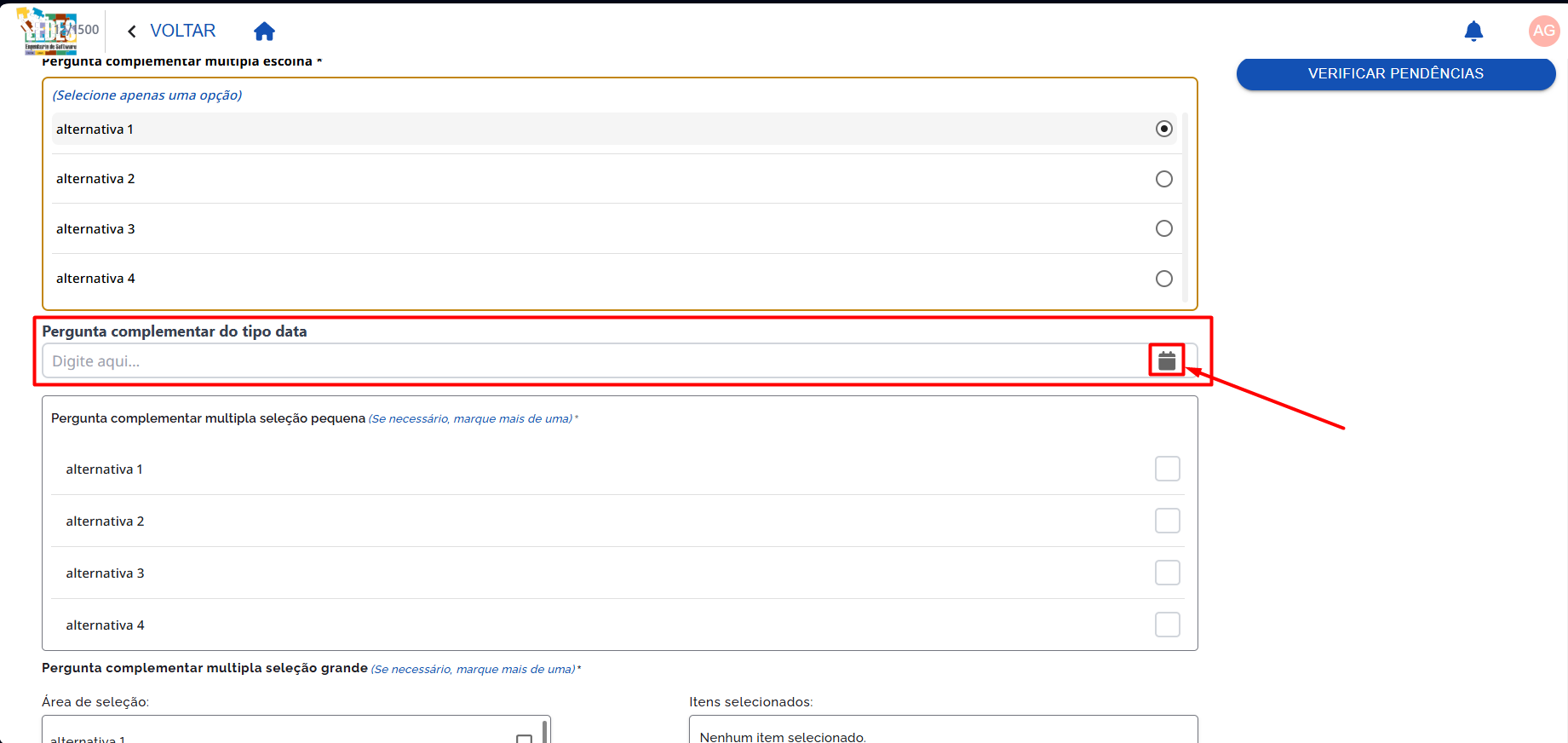Screen dimensions: 1568x743
Task: Open the notifications bell
Action: click(1473, 32)
